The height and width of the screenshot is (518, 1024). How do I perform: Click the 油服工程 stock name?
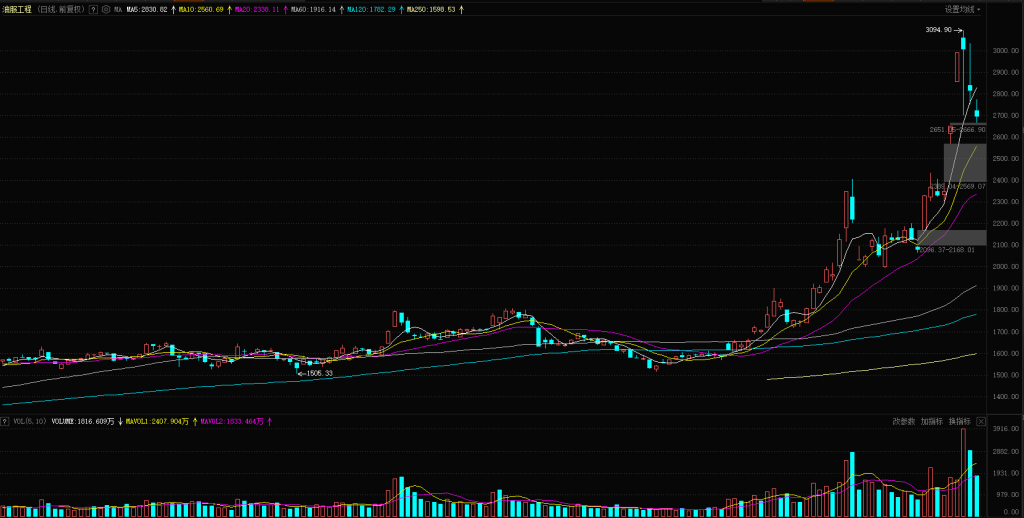click(x=17, y=9)
